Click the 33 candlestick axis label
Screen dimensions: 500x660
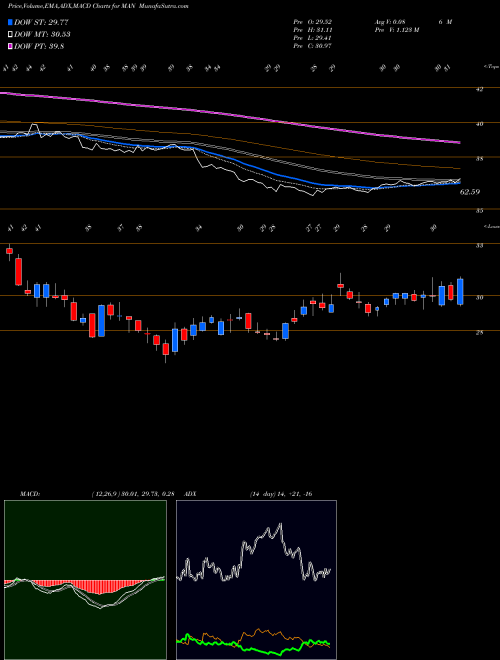pyautogui.click(x=479, y=245)
